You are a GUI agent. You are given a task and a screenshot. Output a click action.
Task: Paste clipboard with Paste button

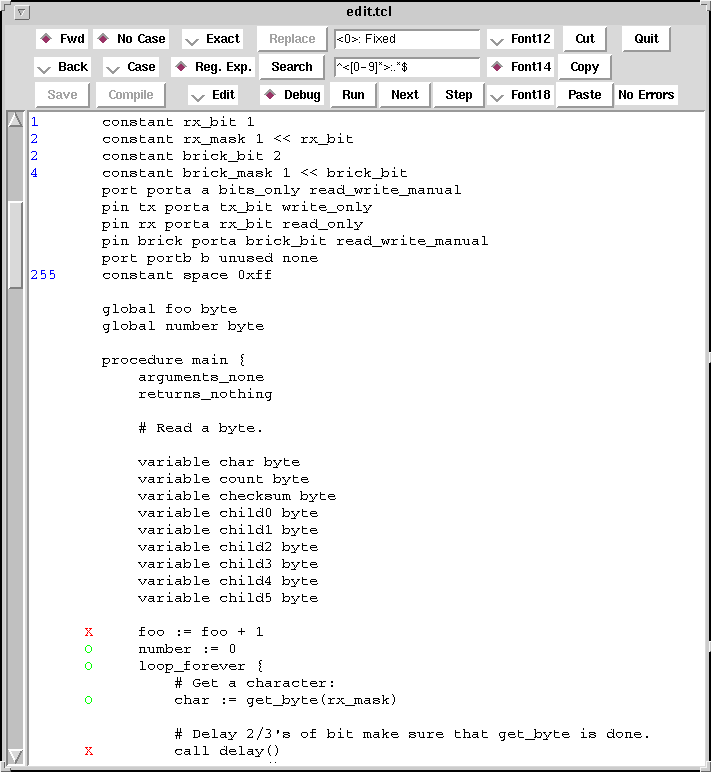584,95
